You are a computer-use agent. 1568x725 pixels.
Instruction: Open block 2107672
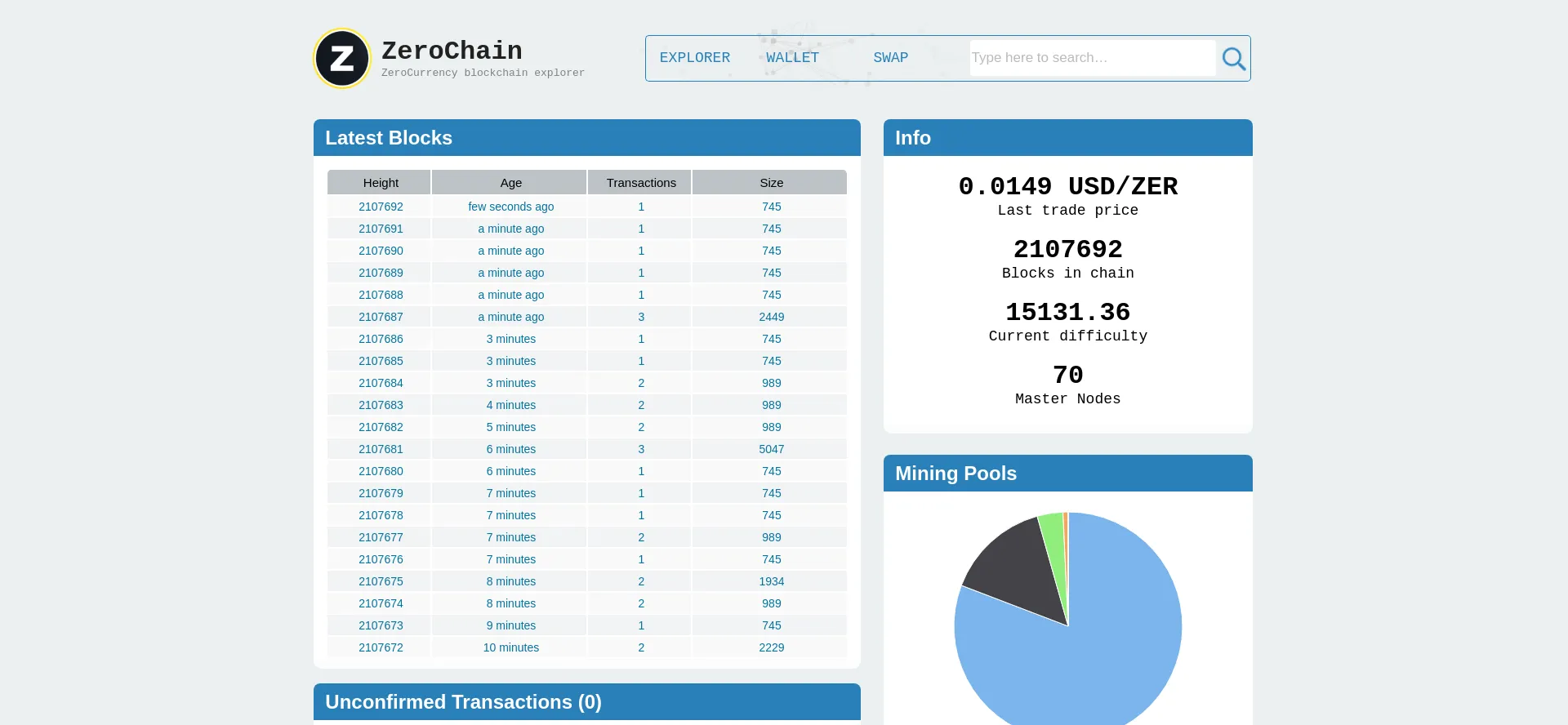coord(381,647)
